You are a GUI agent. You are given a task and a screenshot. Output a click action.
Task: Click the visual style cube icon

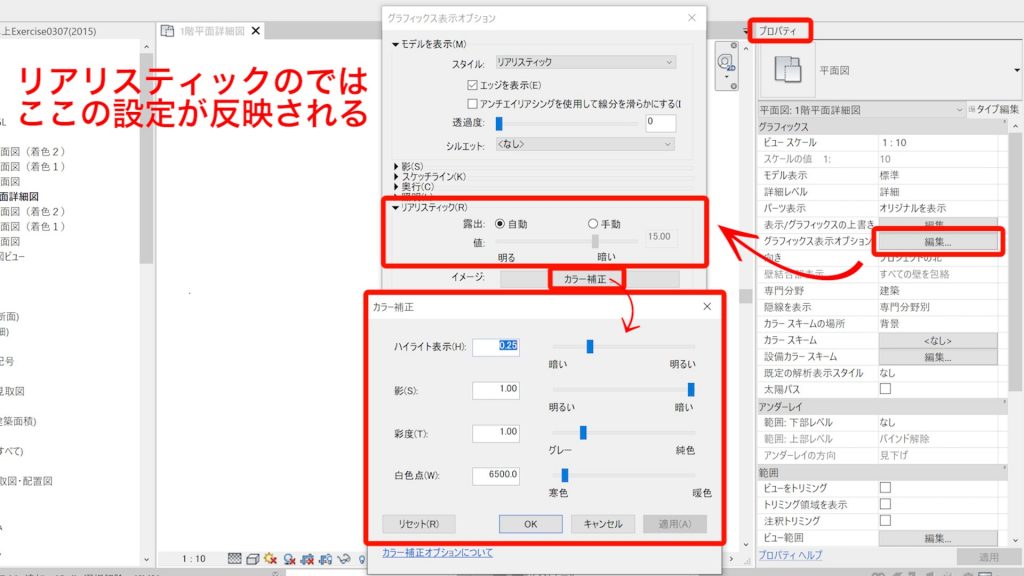[x=252, y=560]
